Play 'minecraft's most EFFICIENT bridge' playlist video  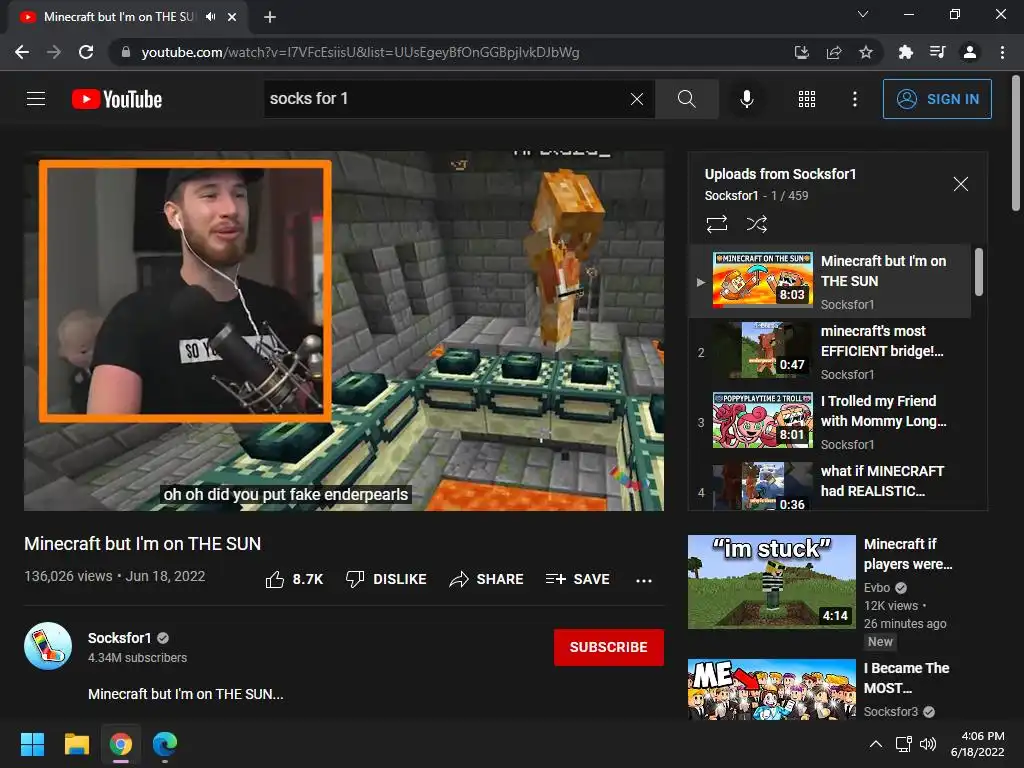coord(830,352)
